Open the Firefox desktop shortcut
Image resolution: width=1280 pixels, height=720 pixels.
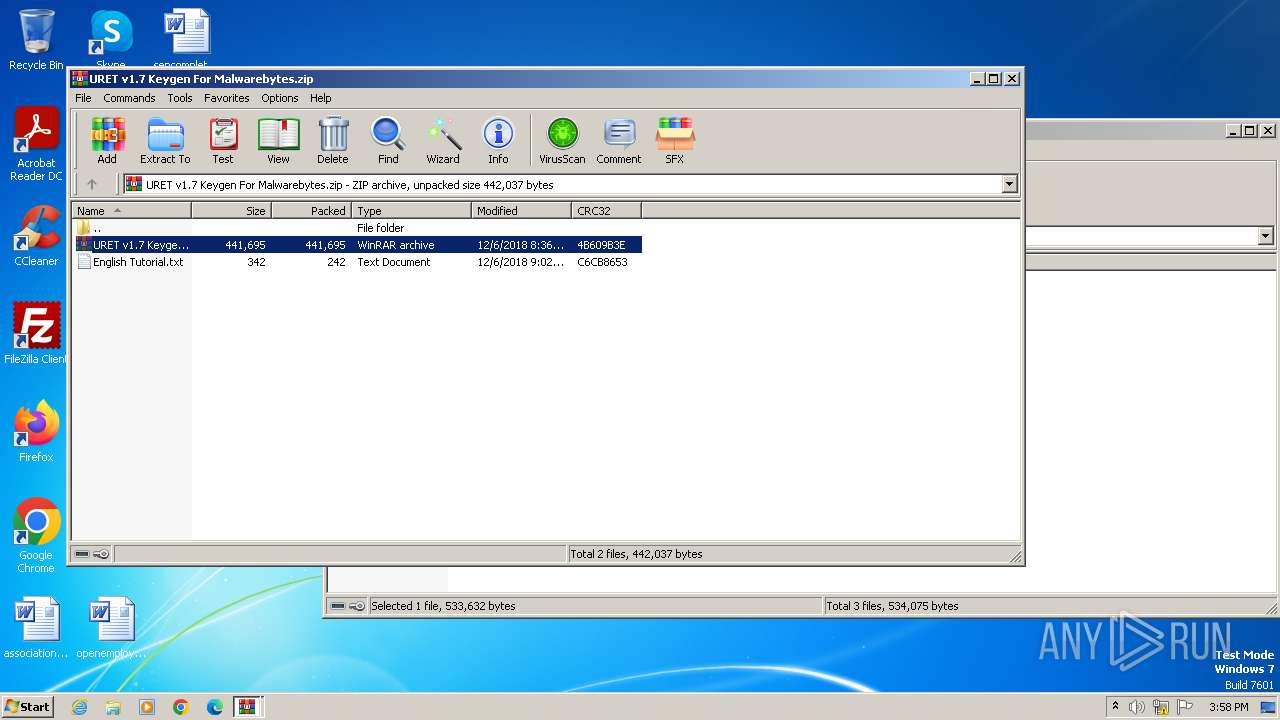tap(36, 432)
